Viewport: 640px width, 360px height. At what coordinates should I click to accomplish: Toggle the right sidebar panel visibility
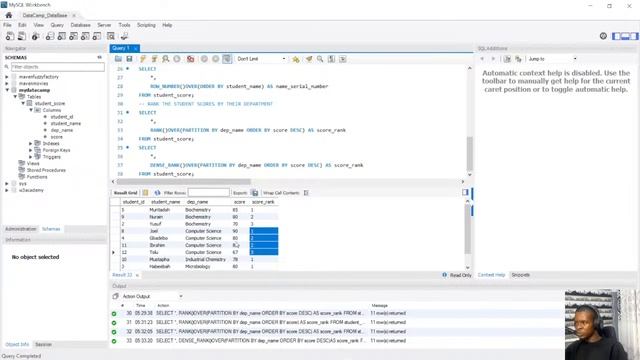tap(634, 36)
